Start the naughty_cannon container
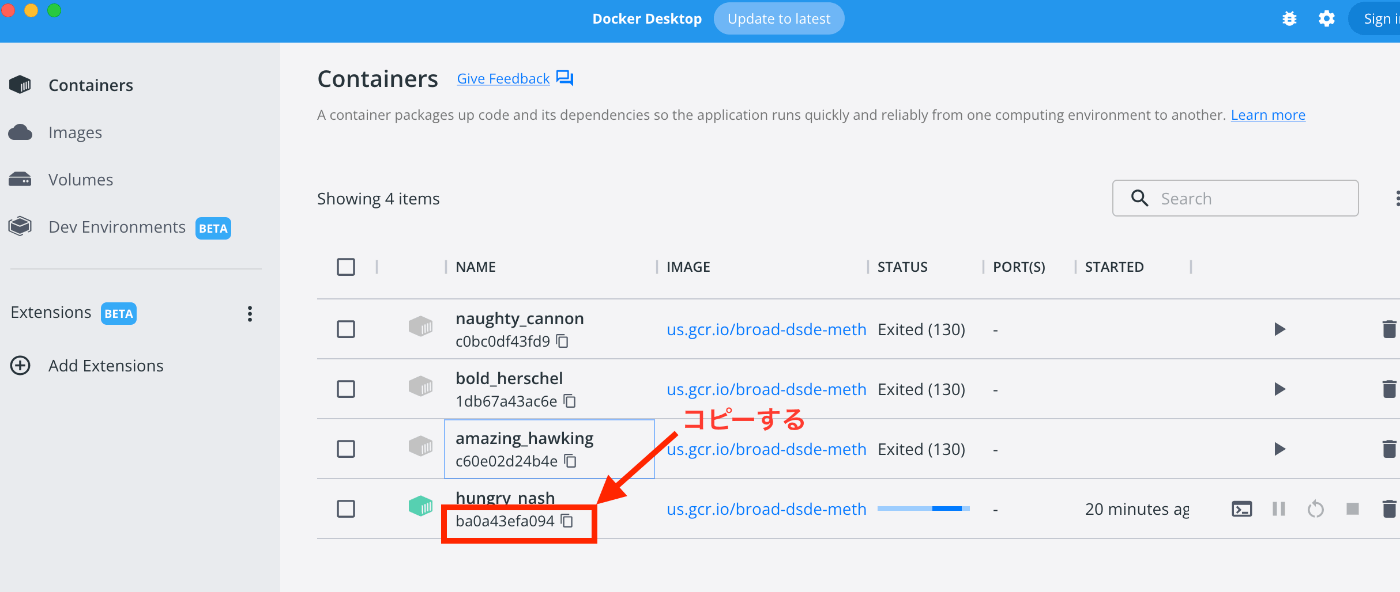This screenshot has height=592, width=1400. [x=1280, y=329]
